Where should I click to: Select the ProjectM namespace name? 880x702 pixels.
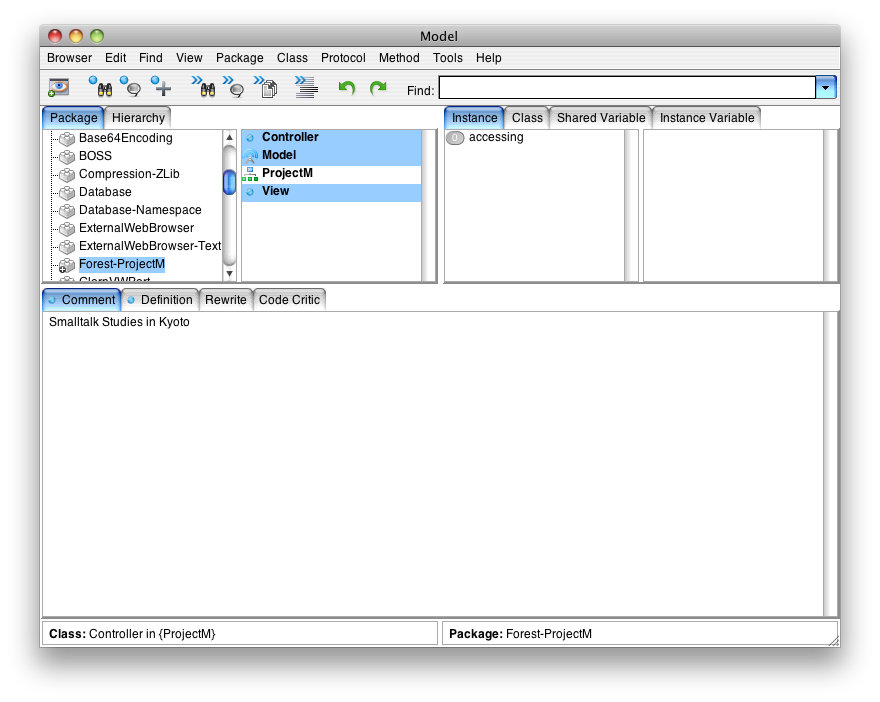pyautogui.click(x=287, y=173)
